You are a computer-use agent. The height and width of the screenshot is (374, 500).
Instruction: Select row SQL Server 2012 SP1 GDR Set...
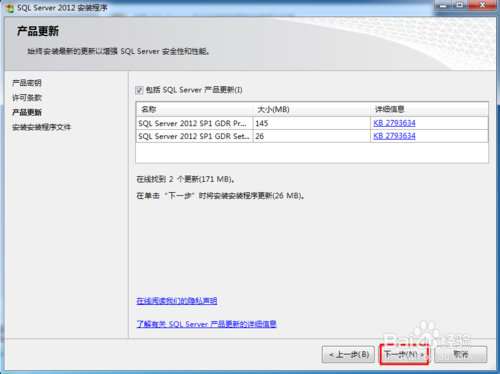pos(312,136)
